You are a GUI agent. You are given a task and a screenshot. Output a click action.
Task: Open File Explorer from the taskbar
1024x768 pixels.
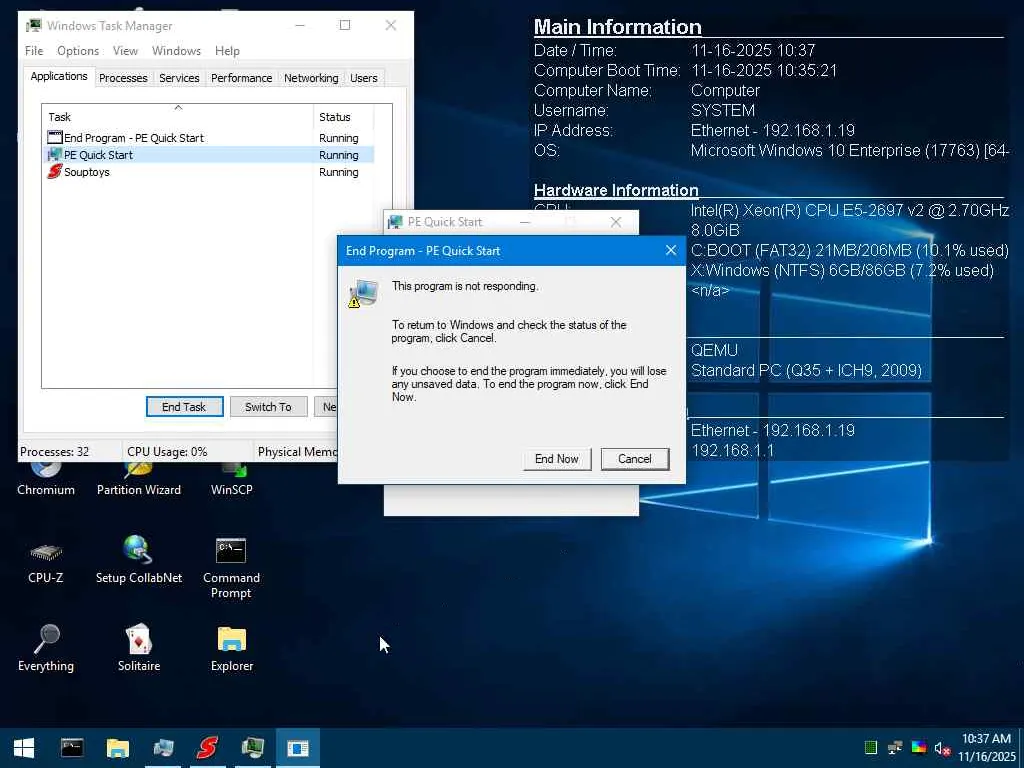coord(118,748)
